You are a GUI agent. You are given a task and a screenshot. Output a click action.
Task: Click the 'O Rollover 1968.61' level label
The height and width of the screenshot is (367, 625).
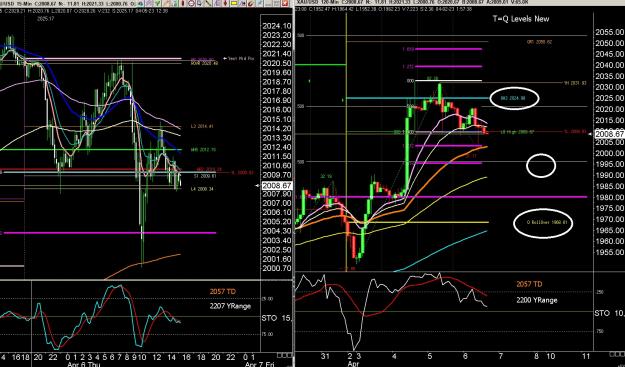[546, 222]
